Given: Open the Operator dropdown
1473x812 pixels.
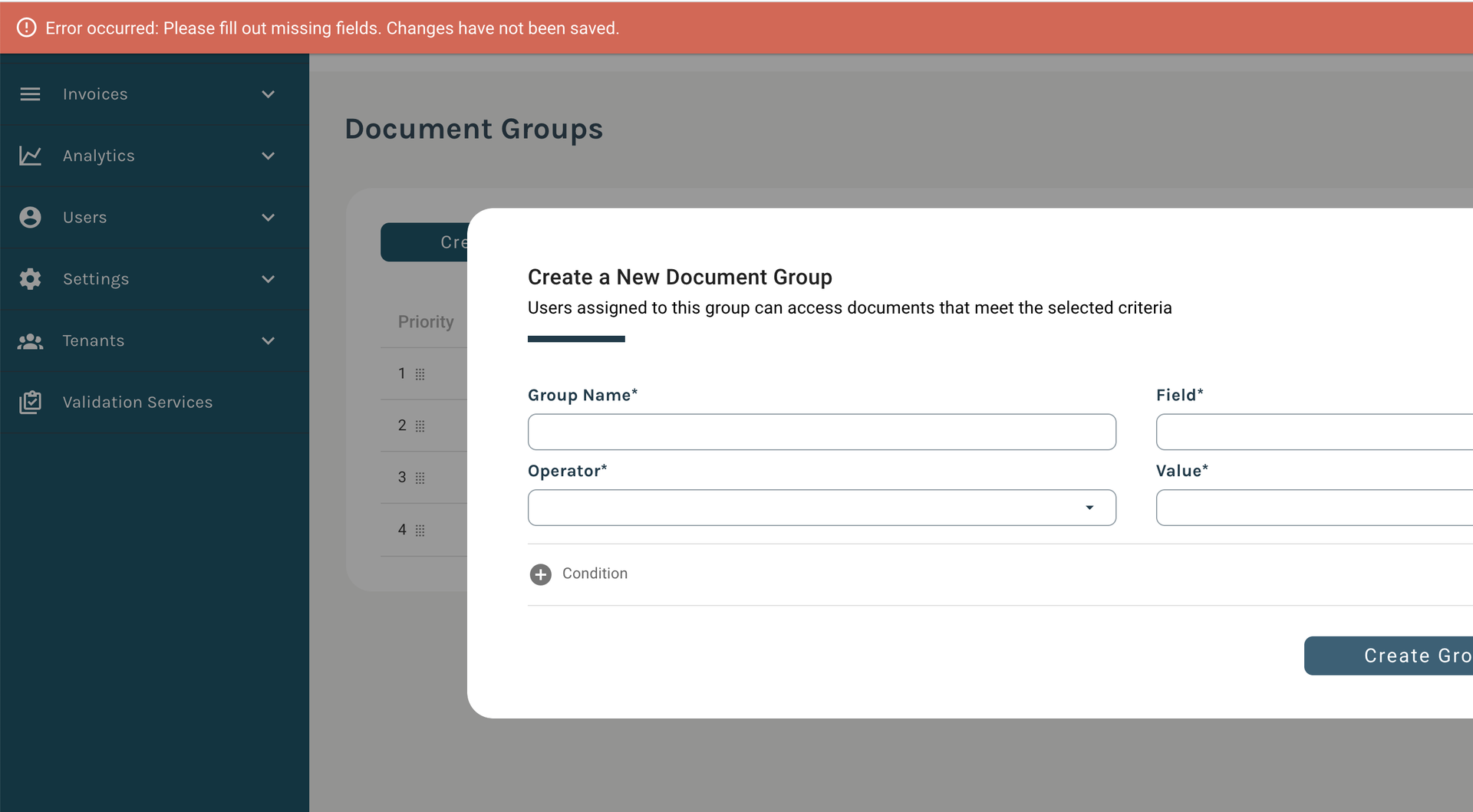Looking at the screenshot, I should click(821, 508).
